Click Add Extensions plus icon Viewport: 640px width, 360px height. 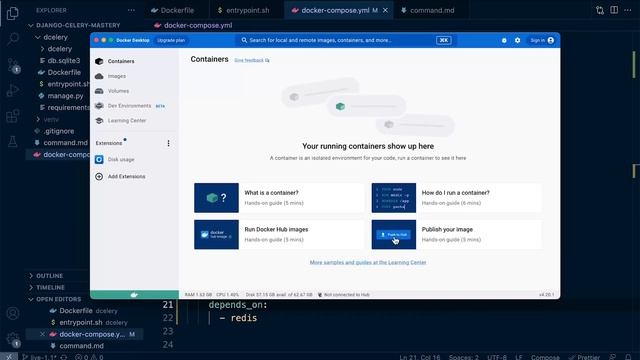99,177
